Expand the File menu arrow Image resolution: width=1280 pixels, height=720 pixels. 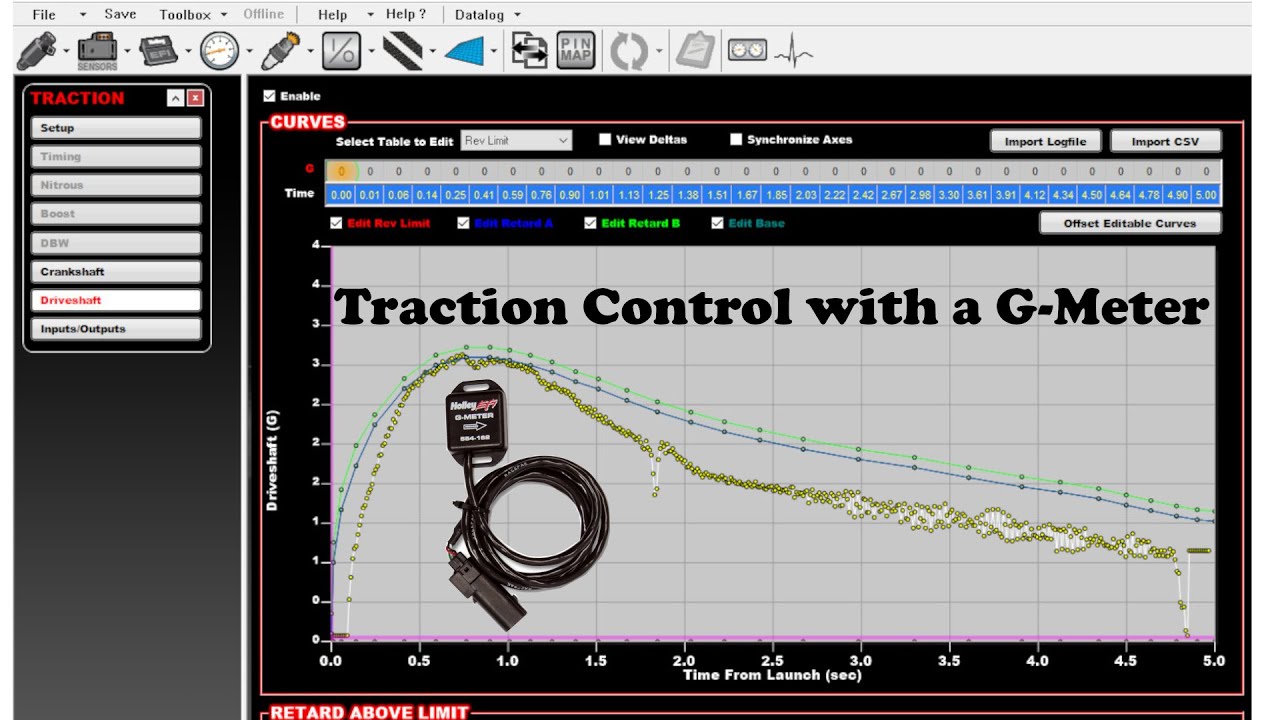click(83, 15)
